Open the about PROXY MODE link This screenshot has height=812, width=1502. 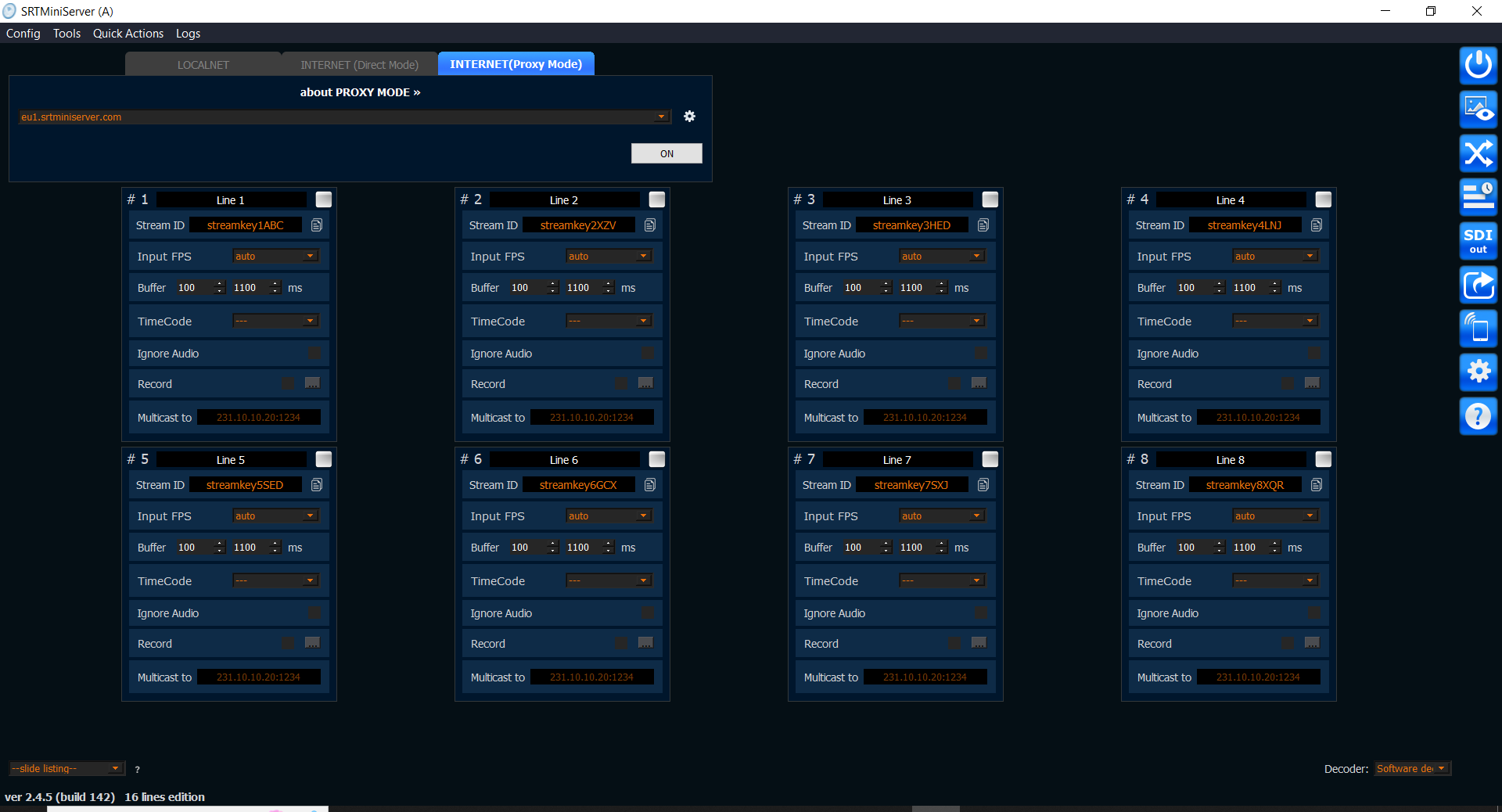tap(361, 92)
